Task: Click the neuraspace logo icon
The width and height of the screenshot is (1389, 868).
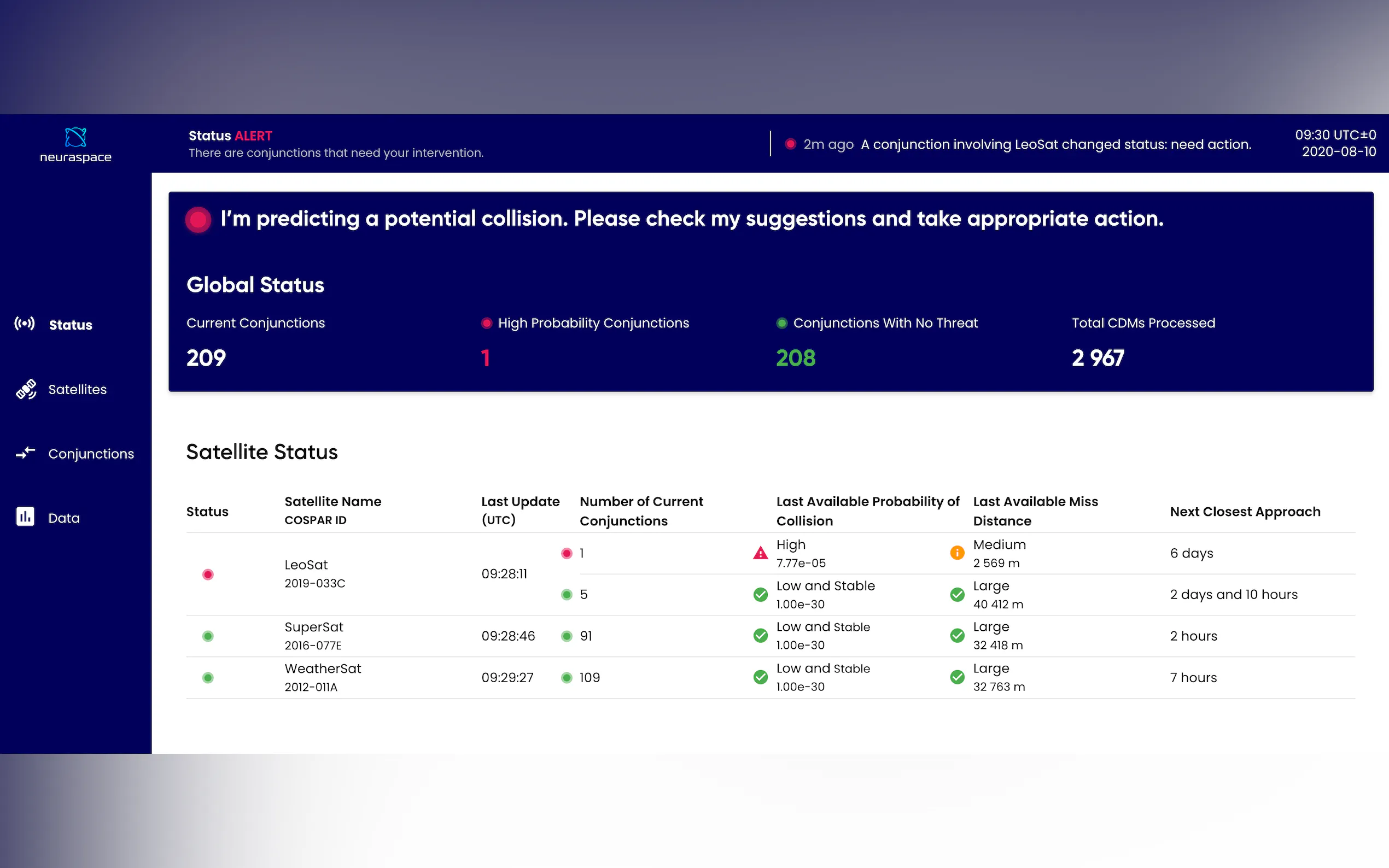Action: [75, 137]
